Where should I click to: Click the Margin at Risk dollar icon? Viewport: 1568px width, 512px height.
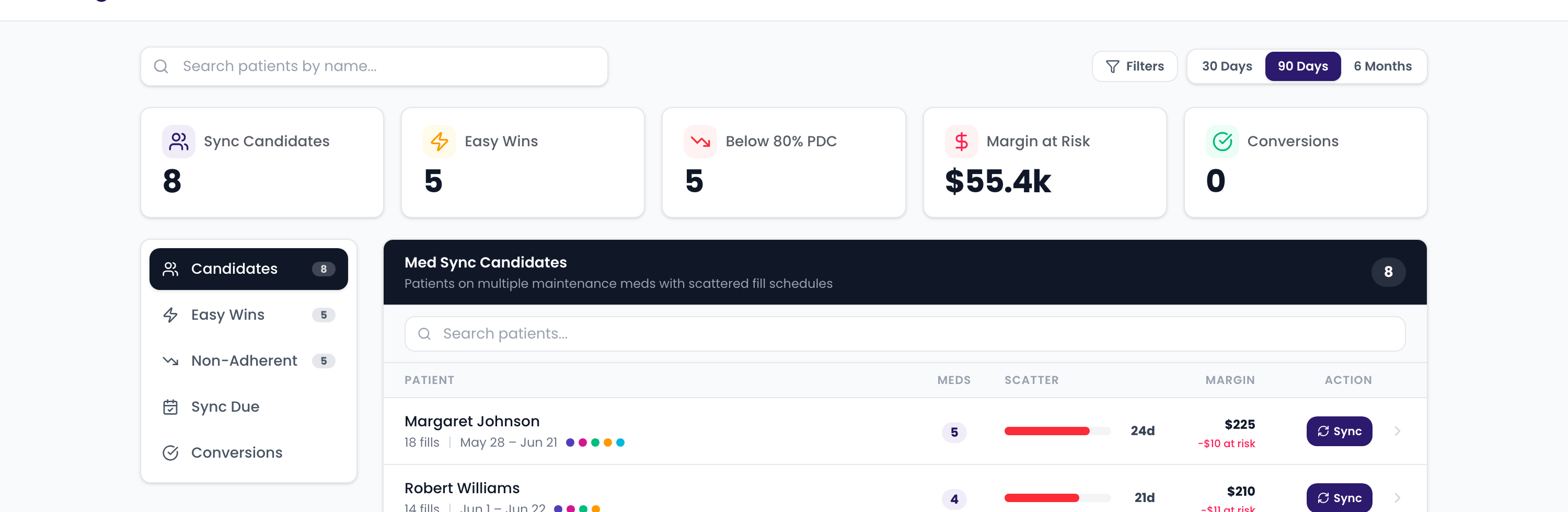click(x=961, y=141)
